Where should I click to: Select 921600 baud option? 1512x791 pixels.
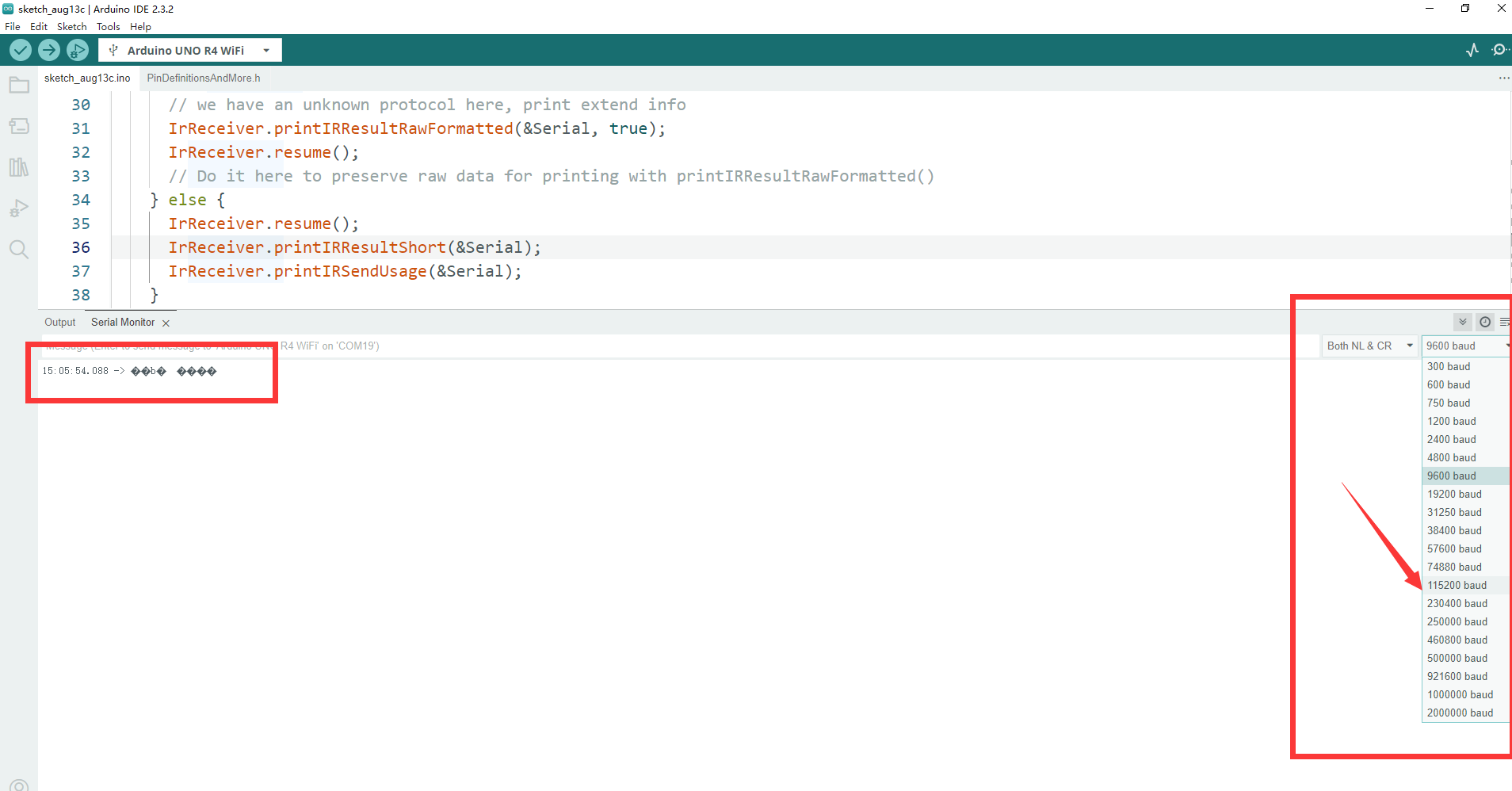[1465, 676]
